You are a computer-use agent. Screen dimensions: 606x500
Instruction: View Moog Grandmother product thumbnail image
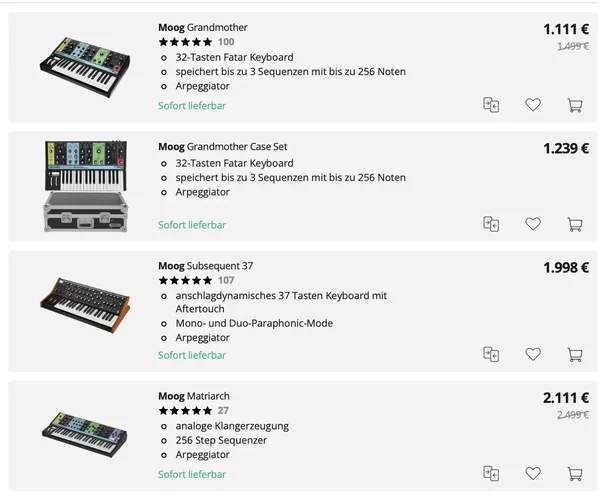84,66
